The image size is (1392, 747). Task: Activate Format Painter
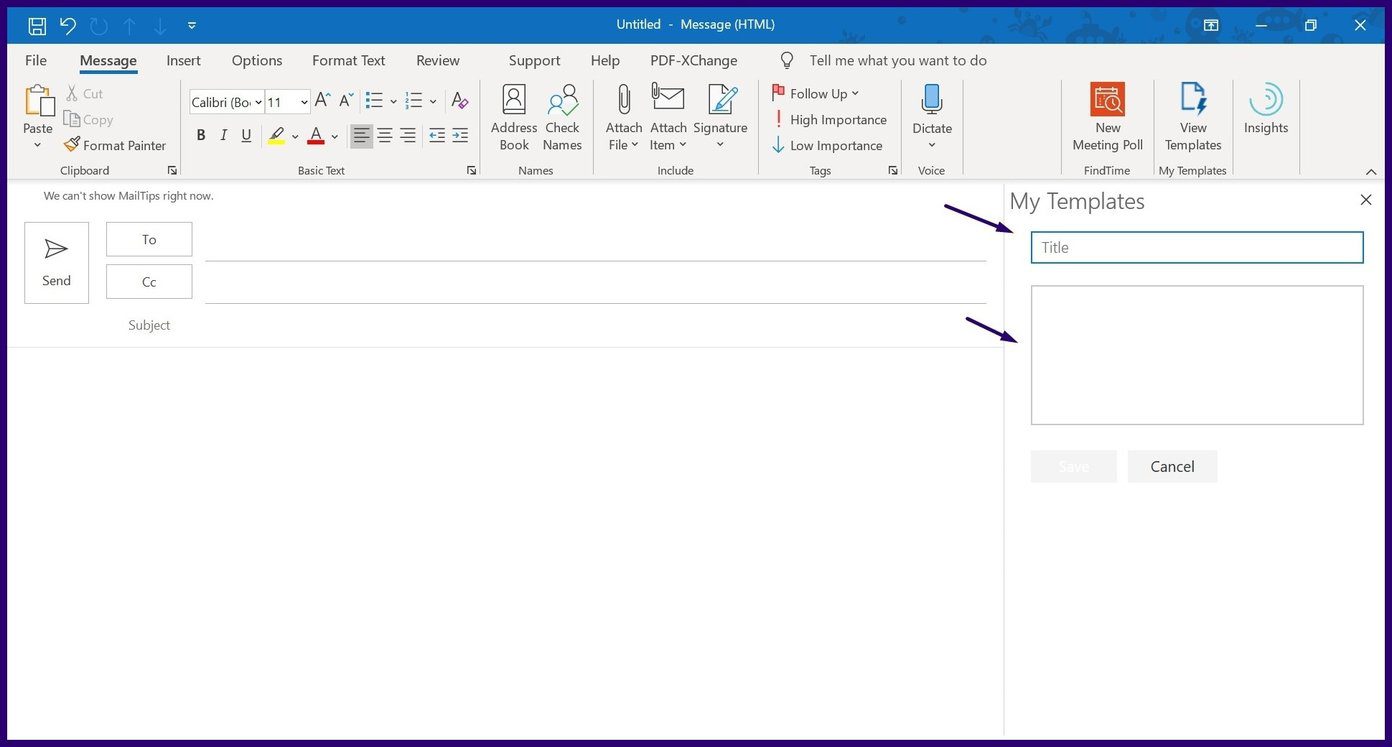pyautogui.click(x=114, y=145)
